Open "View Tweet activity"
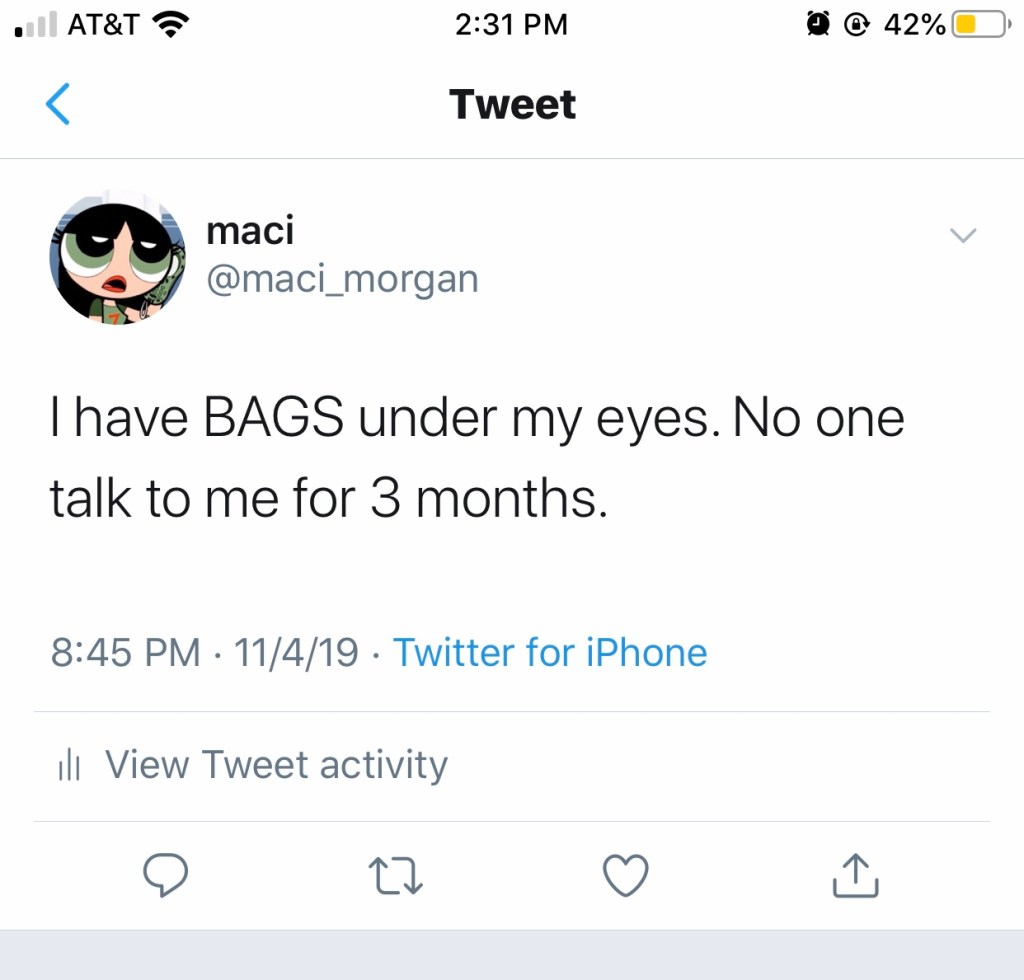This screenshot has height=980, width=1024. [276, 765]
